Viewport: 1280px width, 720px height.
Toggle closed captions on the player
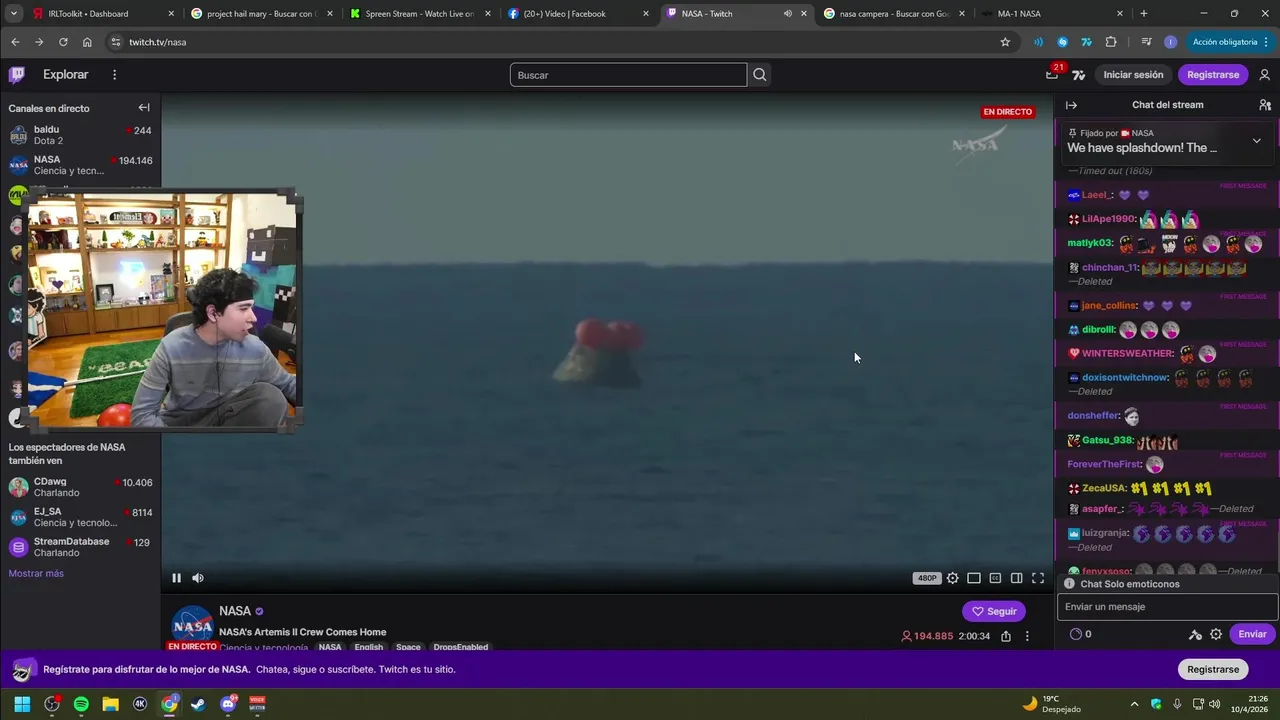click(995, 578)
